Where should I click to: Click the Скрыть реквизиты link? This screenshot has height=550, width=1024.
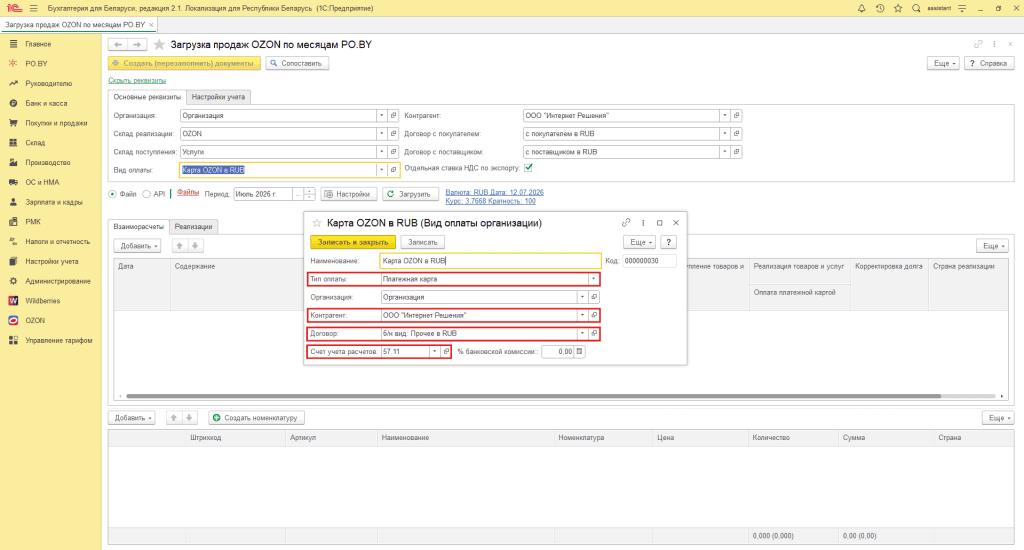point(137,80)
